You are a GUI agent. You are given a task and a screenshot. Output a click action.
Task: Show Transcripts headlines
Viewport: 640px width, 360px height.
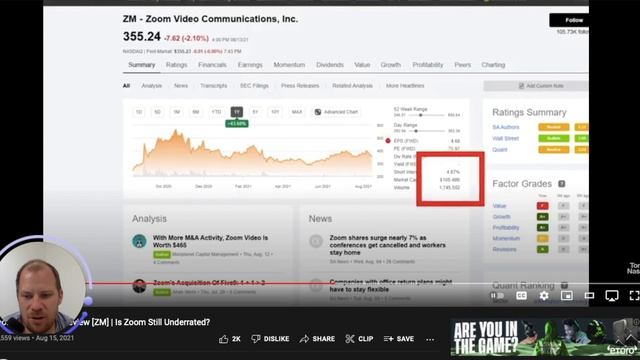(213, 86)
